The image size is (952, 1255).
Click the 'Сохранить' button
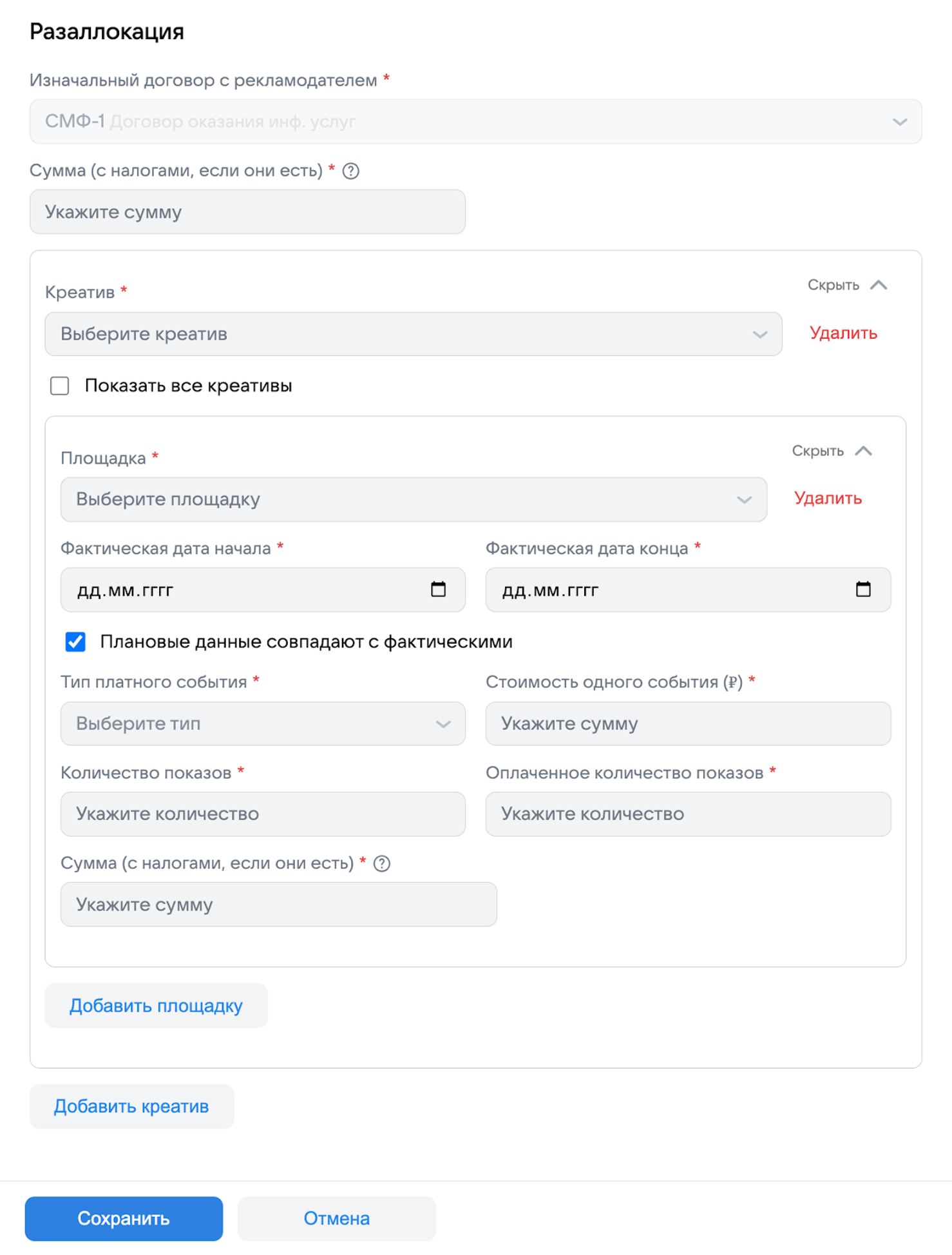(124, 1218)
